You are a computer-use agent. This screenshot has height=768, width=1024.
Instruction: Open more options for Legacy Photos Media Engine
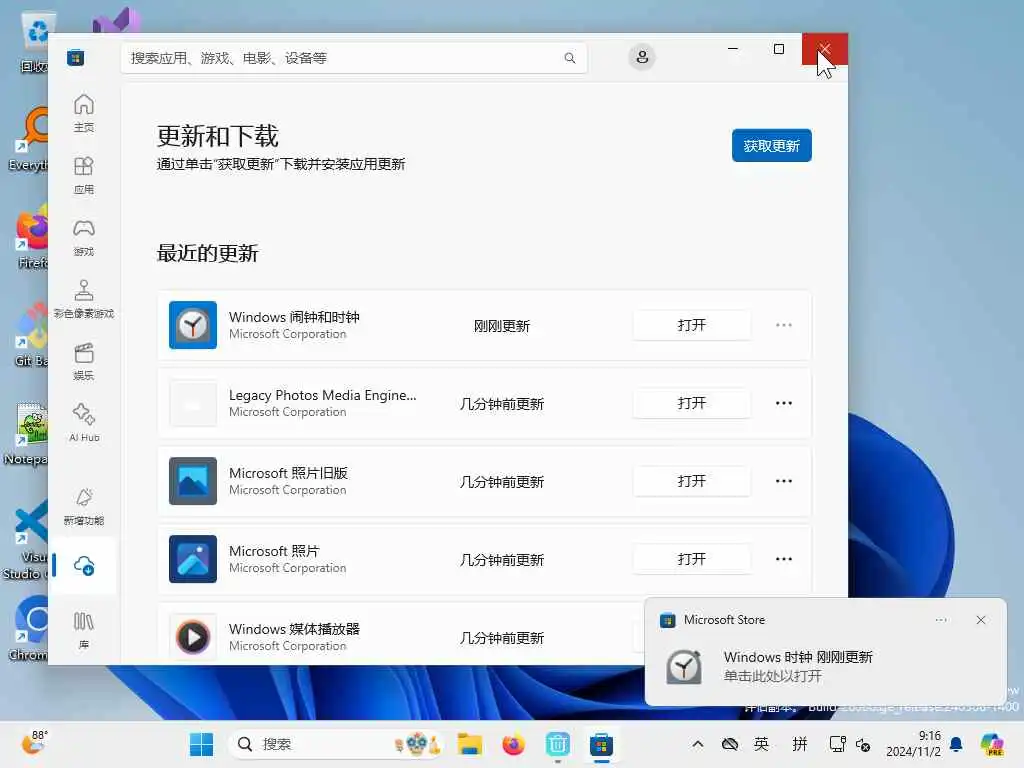[x=784, y=403]
